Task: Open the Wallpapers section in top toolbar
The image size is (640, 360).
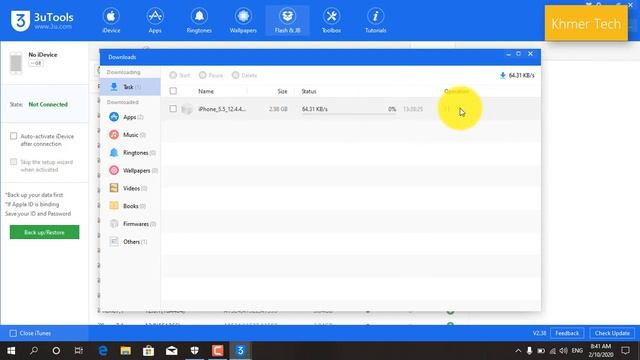Action: click(x=243, y=21)
